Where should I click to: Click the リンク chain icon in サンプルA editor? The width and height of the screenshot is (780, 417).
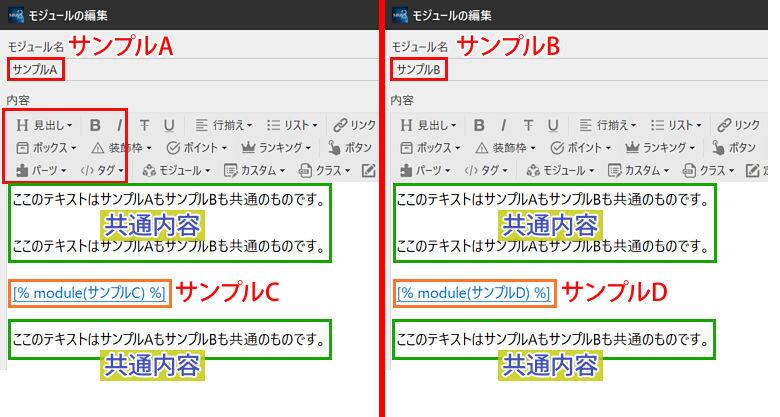pos(341,125)
